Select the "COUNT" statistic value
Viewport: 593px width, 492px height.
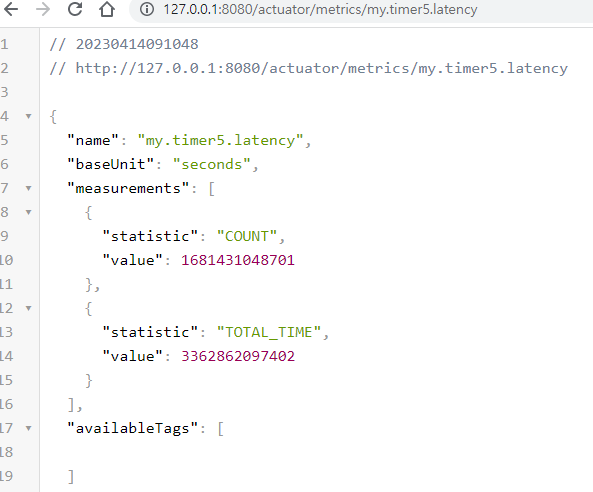click(247, 236)
